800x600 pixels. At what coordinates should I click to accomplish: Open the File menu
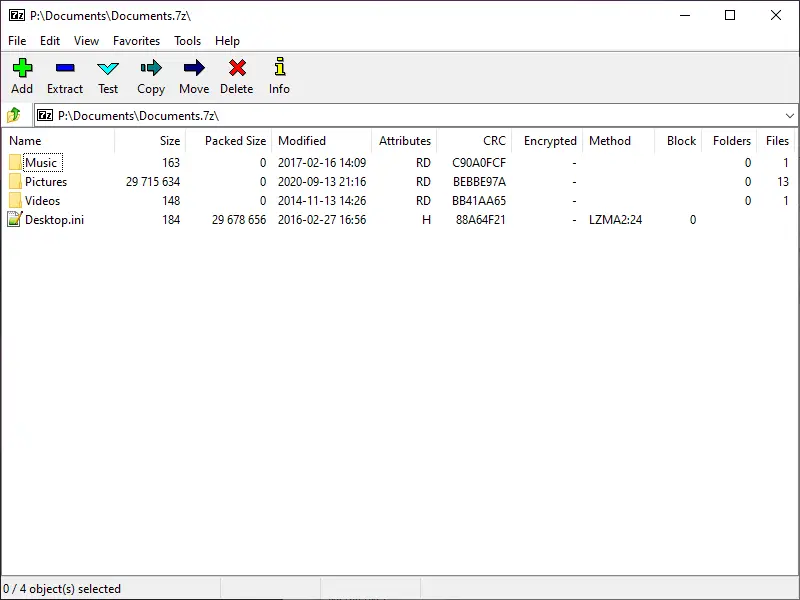point(16,41)
